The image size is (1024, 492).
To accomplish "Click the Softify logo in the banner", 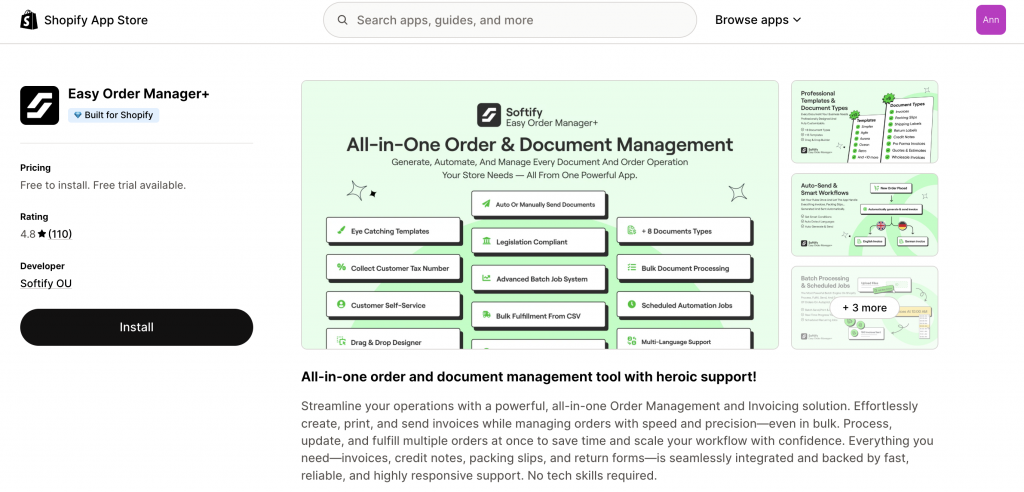I will (x=488, y=115).
